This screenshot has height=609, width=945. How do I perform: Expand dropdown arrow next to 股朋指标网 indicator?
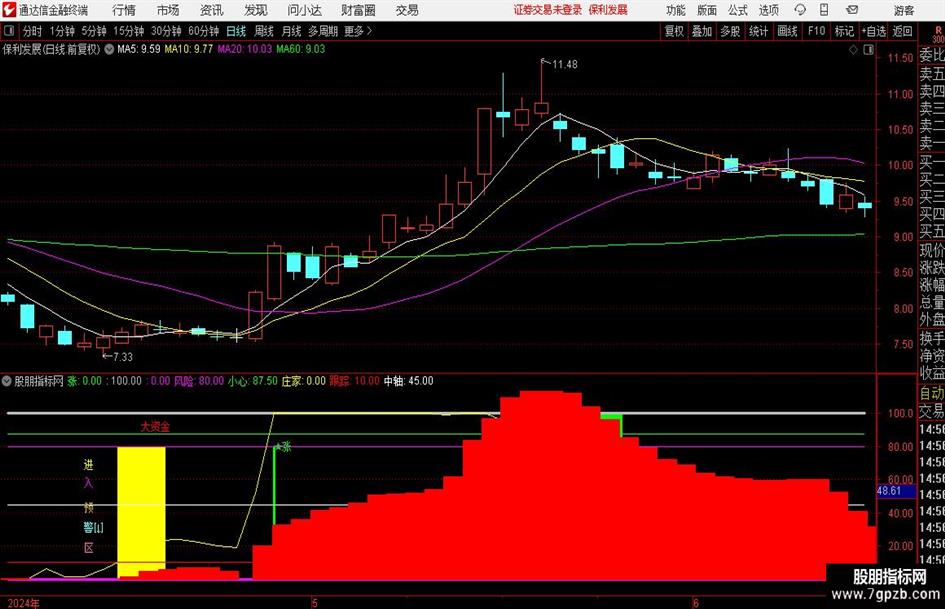pos(7,381)
